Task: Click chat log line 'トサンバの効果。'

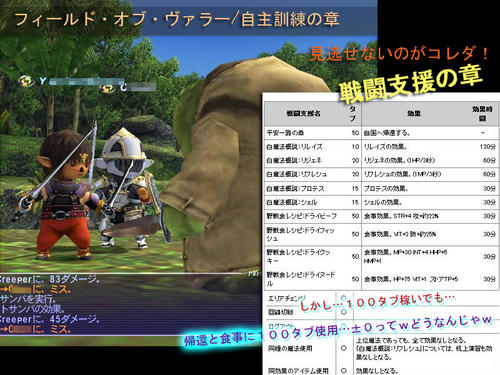Action: coord(32,309)
